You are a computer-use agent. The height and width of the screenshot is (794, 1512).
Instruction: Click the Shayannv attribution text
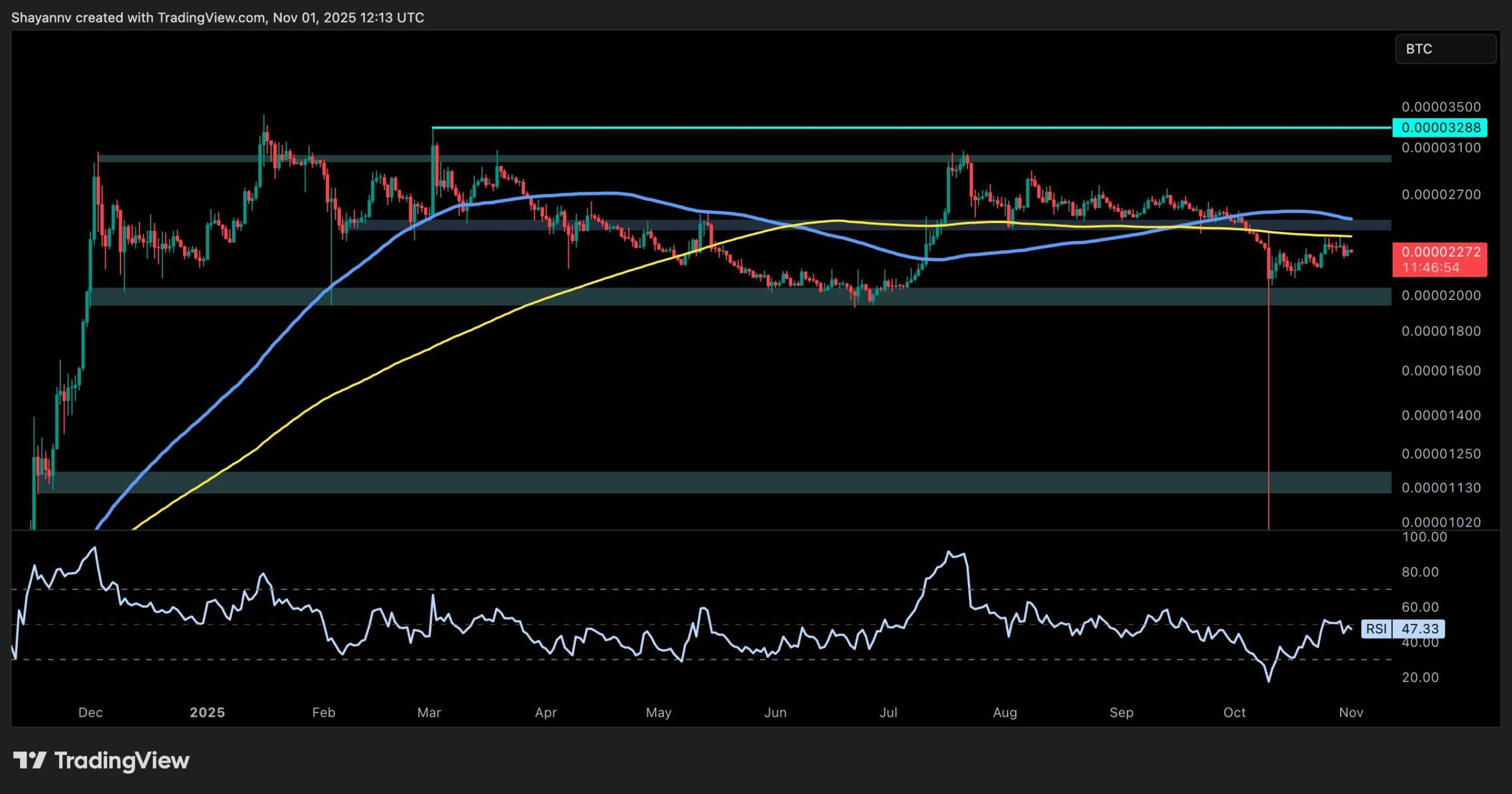41,18
